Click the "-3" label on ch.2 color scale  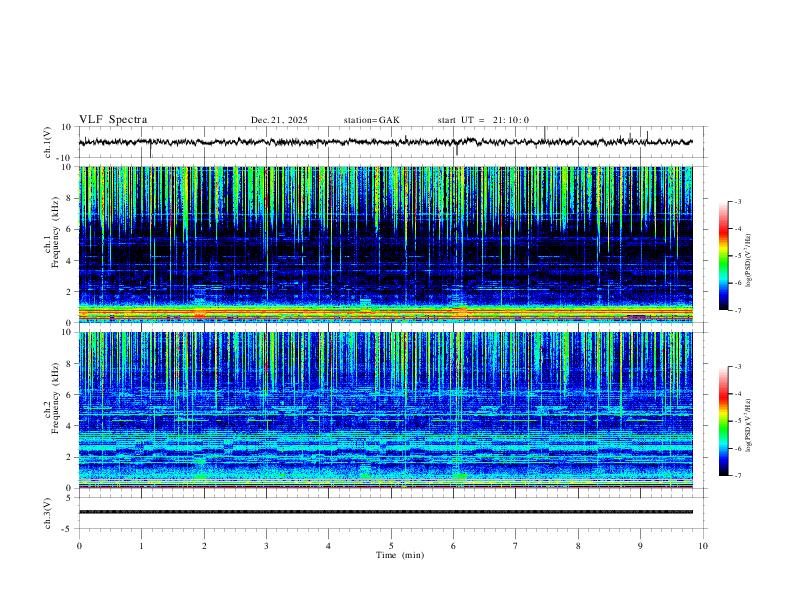[738, 367]
